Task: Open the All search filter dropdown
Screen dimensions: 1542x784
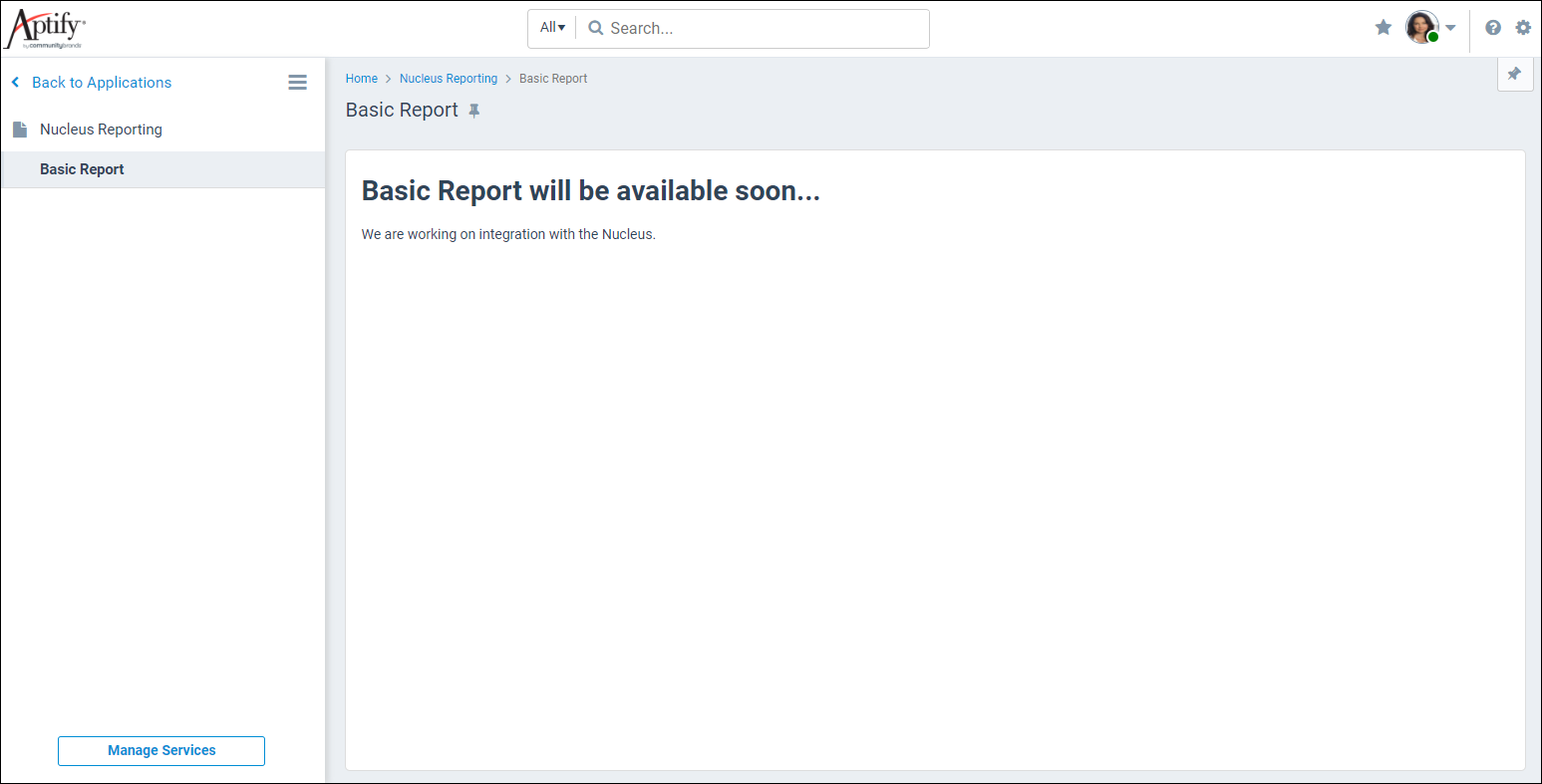Action: (x=551, y=27)
